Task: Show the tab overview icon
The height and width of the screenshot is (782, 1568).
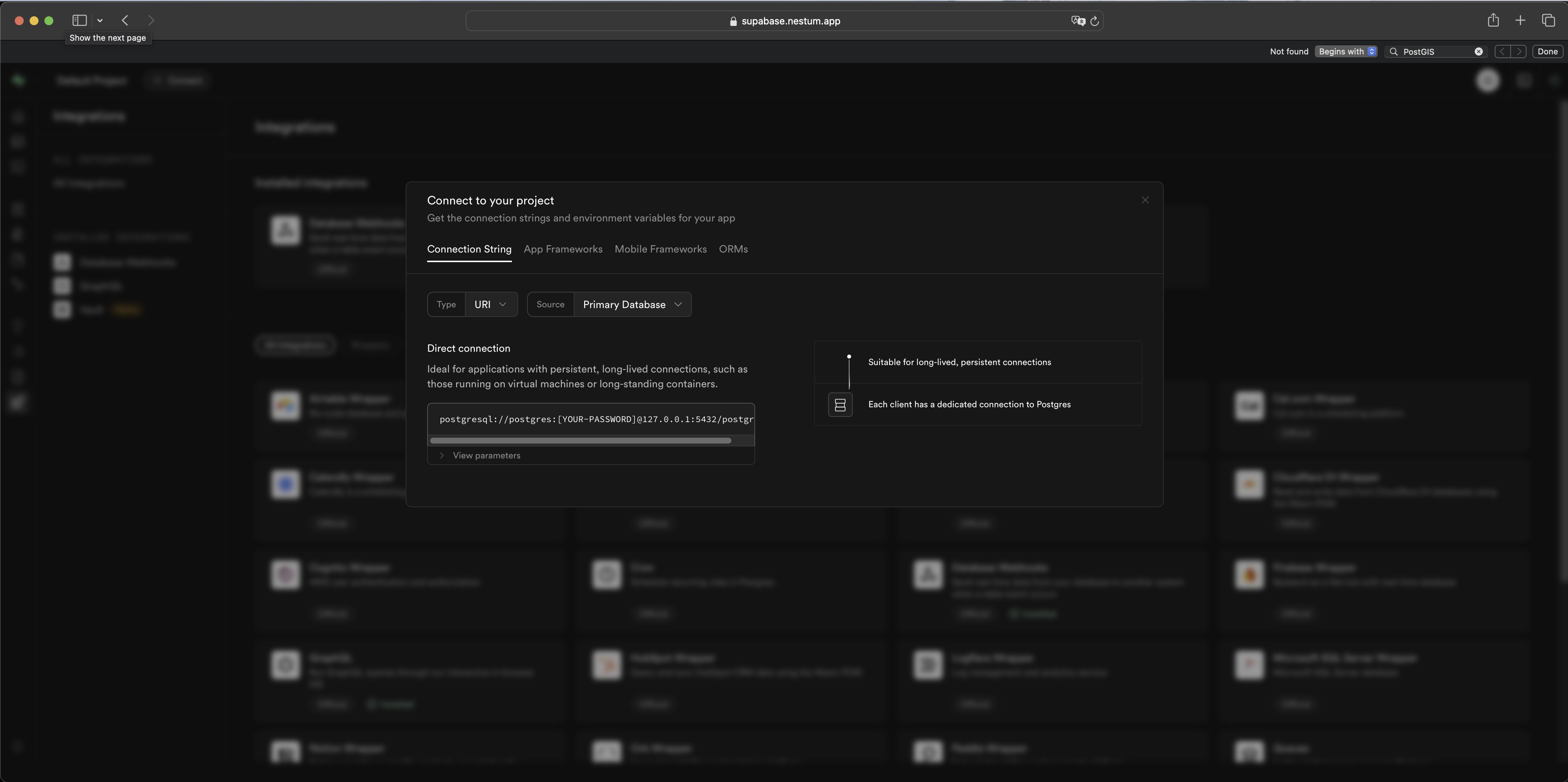Action: pos(1548,21)
